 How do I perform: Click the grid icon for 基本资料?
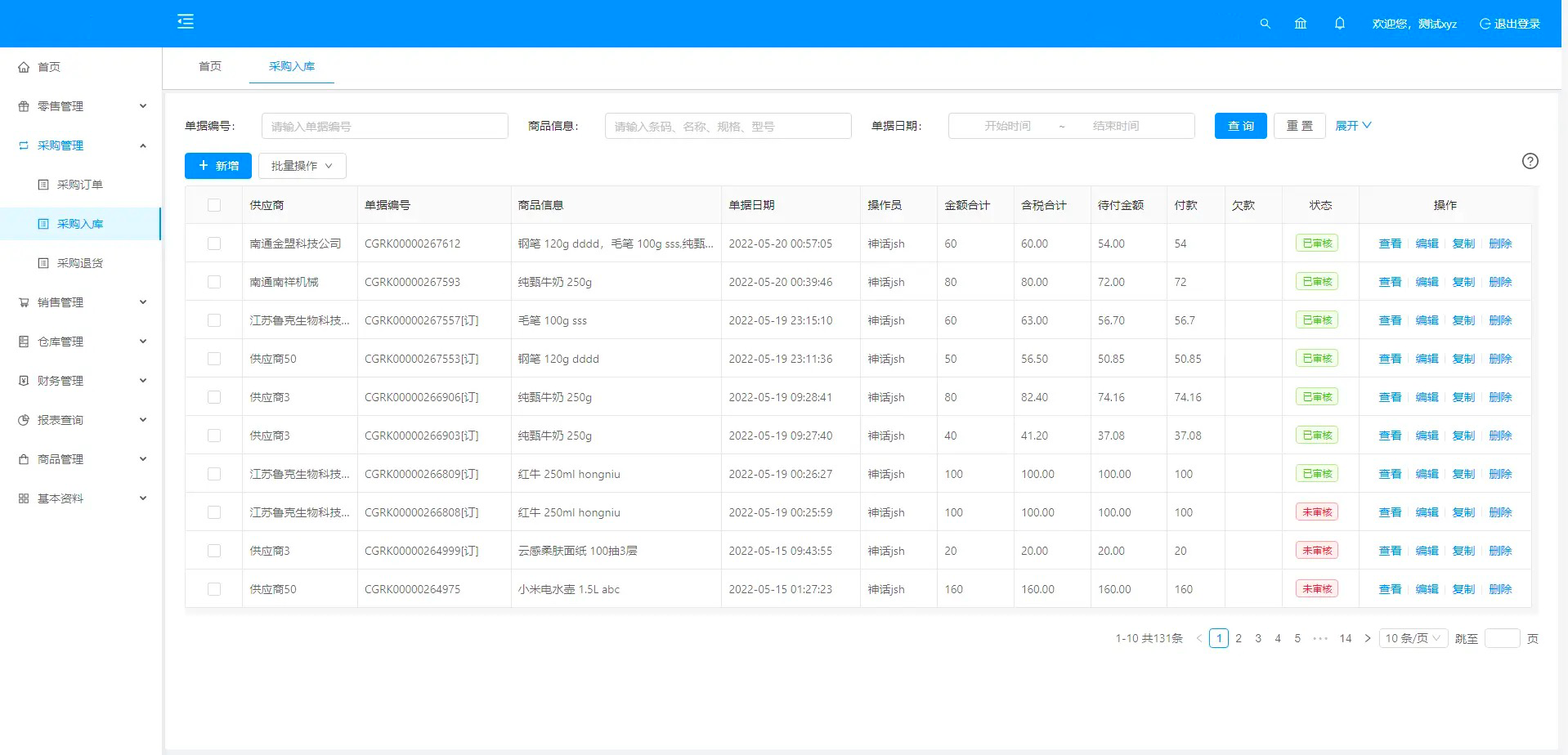point(24,498)
